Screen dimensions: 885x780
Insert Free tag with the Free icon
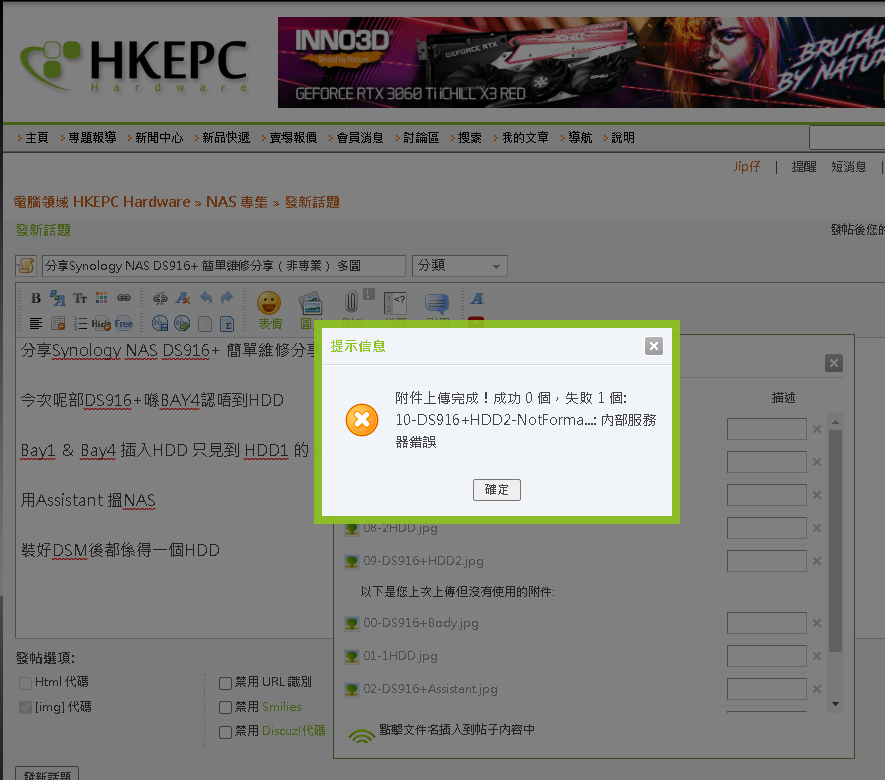[124, 323]
